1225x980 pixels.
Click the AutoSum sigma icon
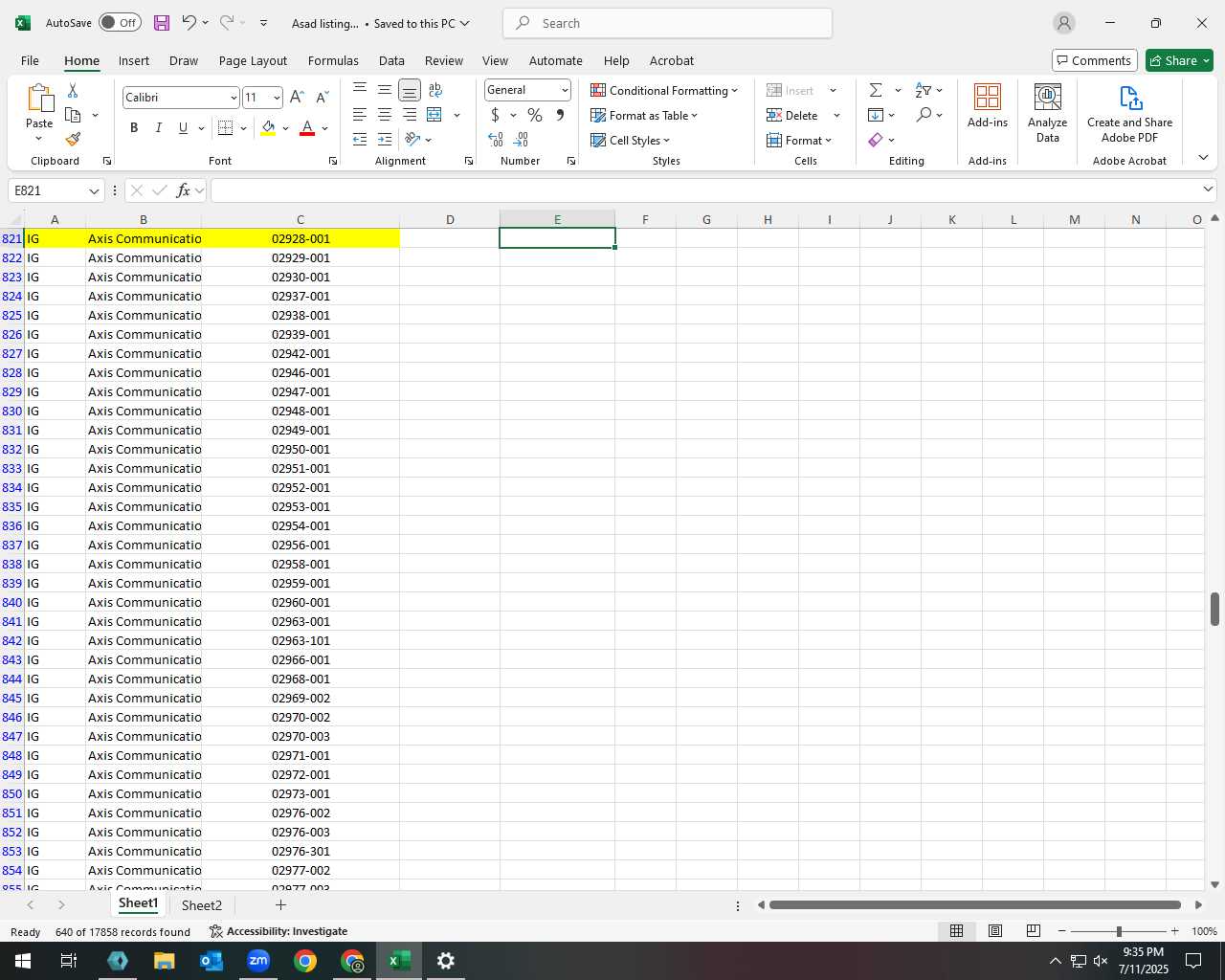coord(876,90)
